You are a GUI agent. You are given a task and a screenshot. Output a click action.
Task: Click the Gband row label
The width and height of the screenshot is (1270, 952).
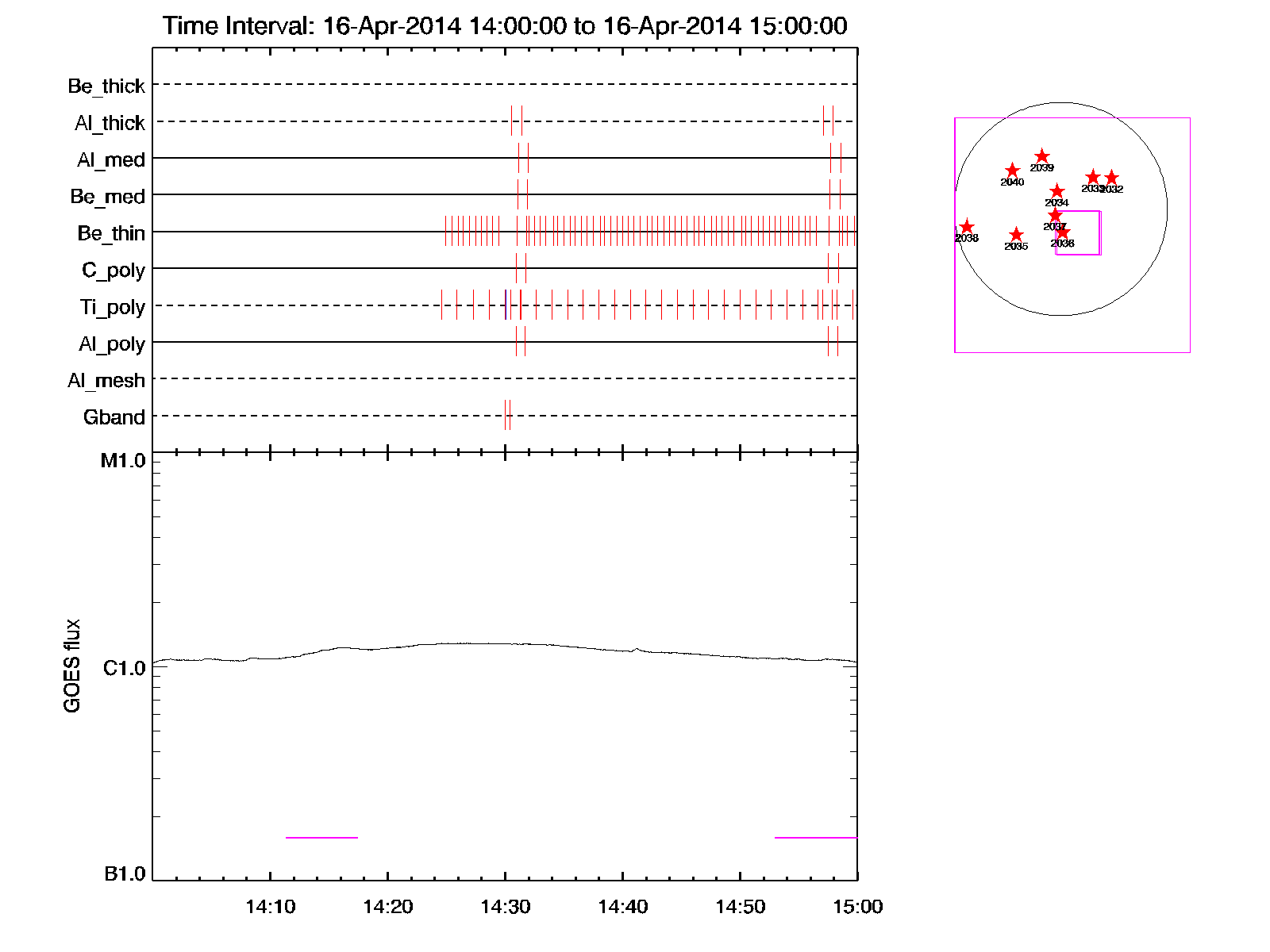[x=114, y=417]
